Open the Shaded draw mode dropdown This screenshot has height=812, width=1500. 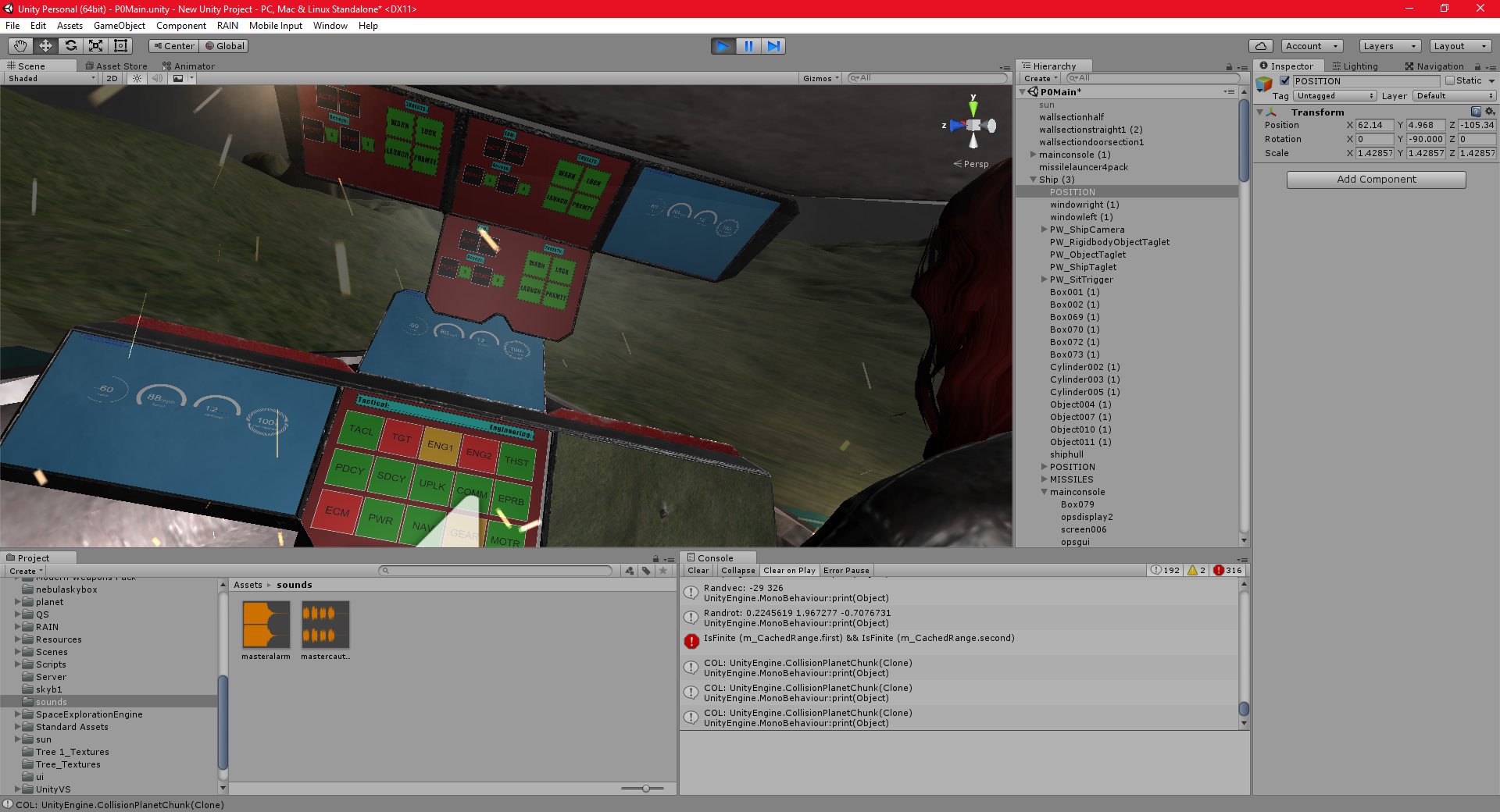[47, 78]
